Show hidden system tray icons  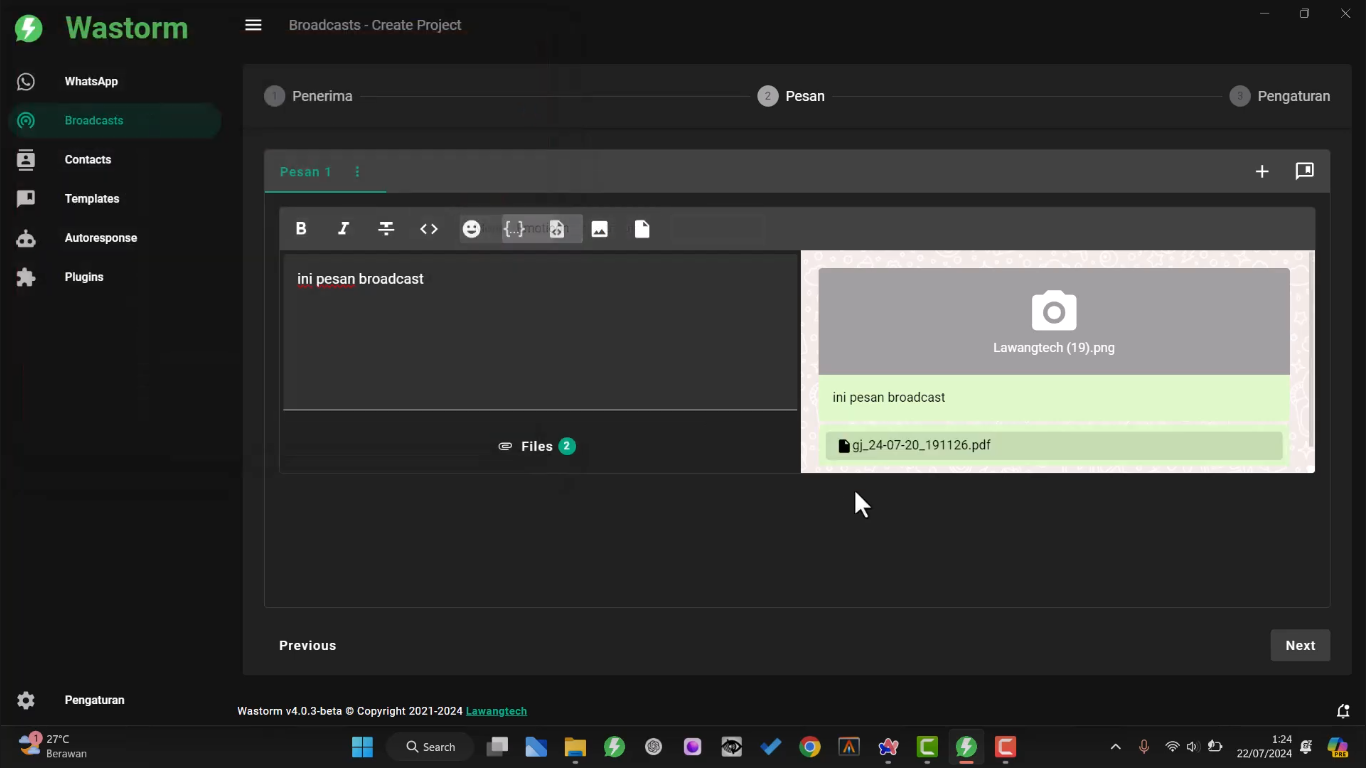pyautogui.click(x=1116, y=747)
